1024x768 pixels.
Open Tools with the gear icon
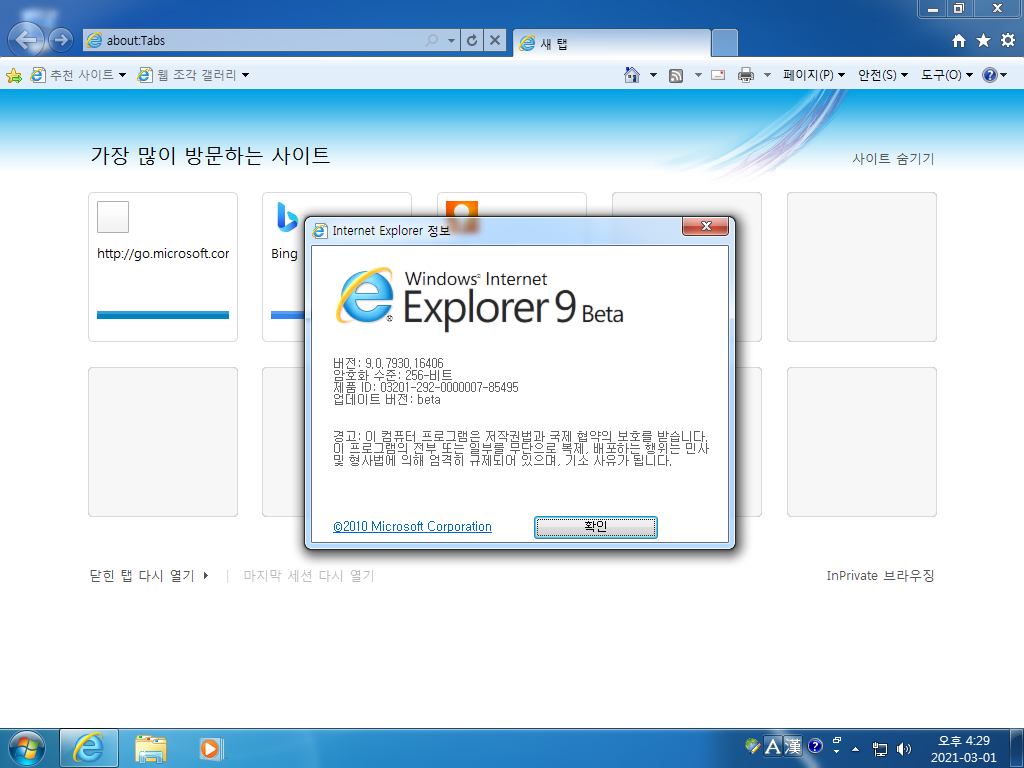coord(1008,40)
